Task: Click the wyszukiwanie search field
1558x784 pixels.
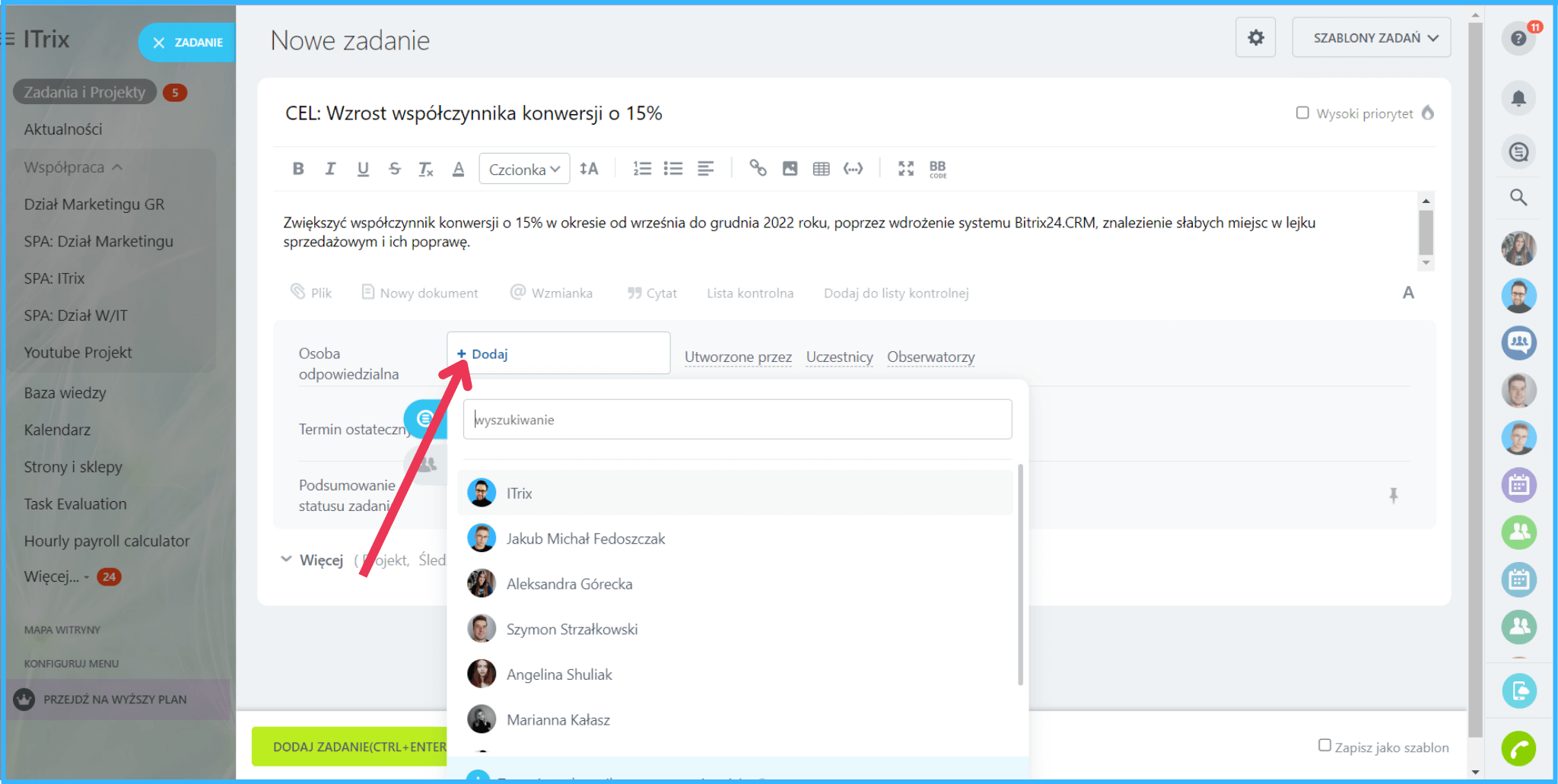Action: tap(737, 420)
